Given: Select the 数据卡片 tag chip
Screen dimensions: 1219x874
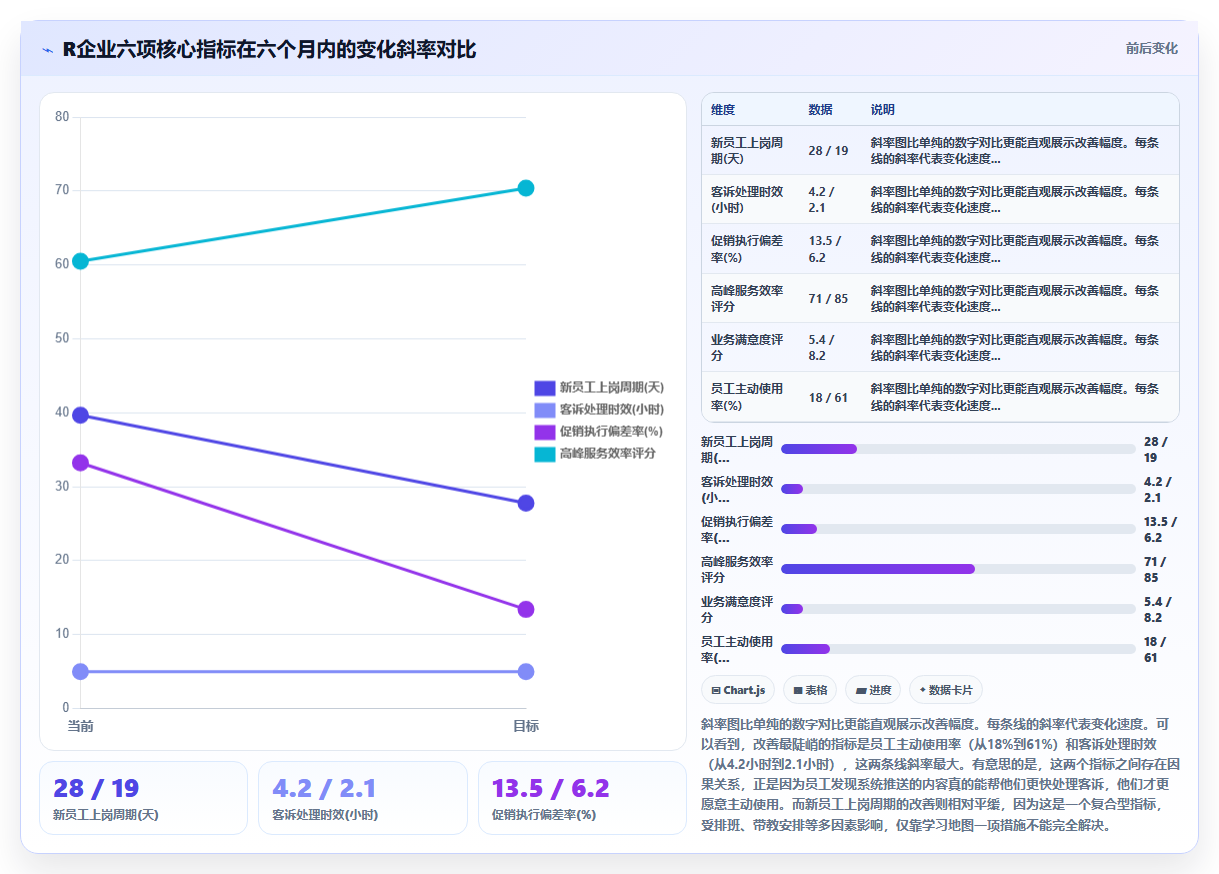Looking at the screenshot, I should pyautogui.click(x=946, y=690).
